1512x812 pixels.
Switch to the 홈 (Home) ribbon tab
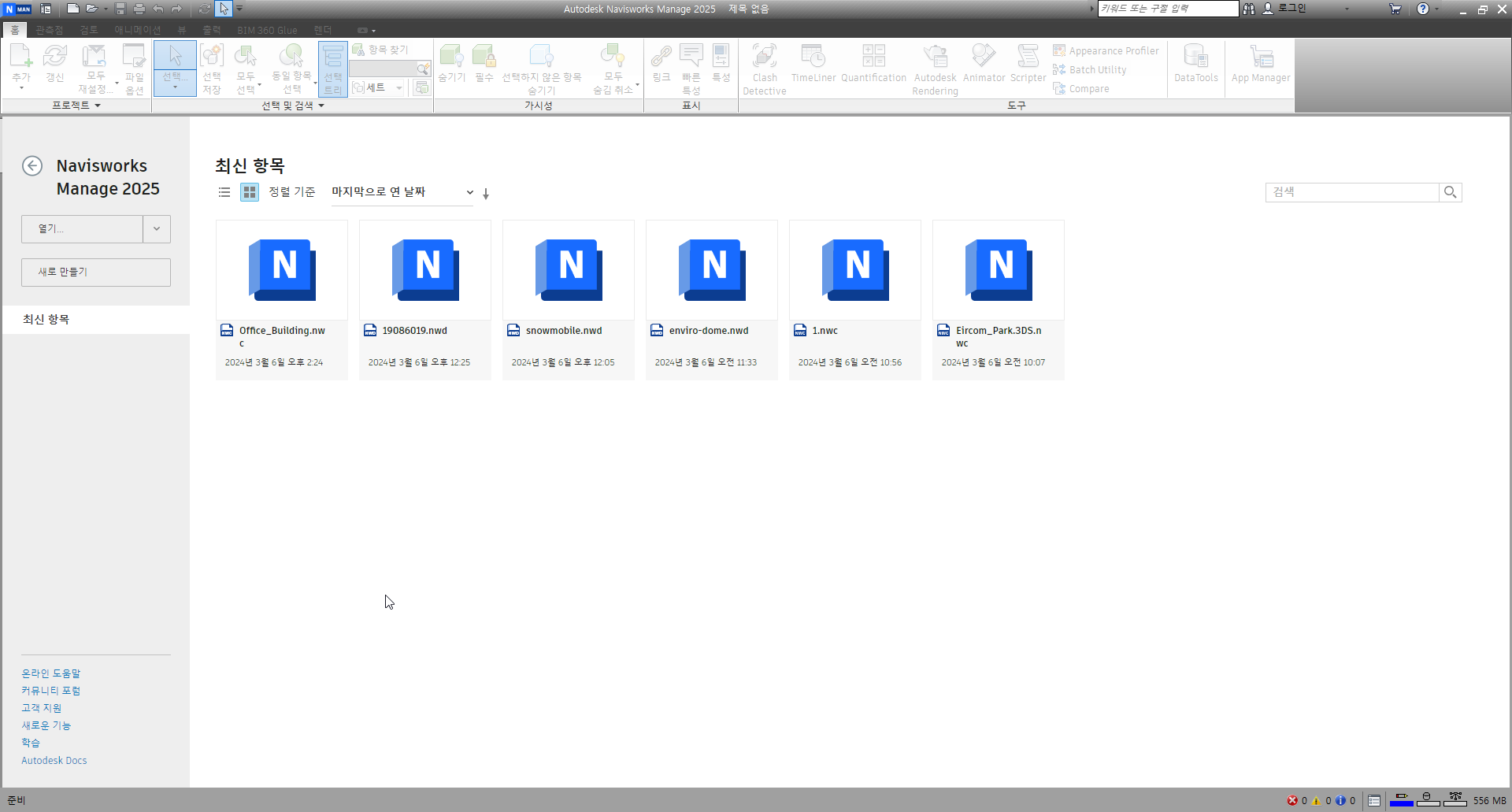pos(15,30)
